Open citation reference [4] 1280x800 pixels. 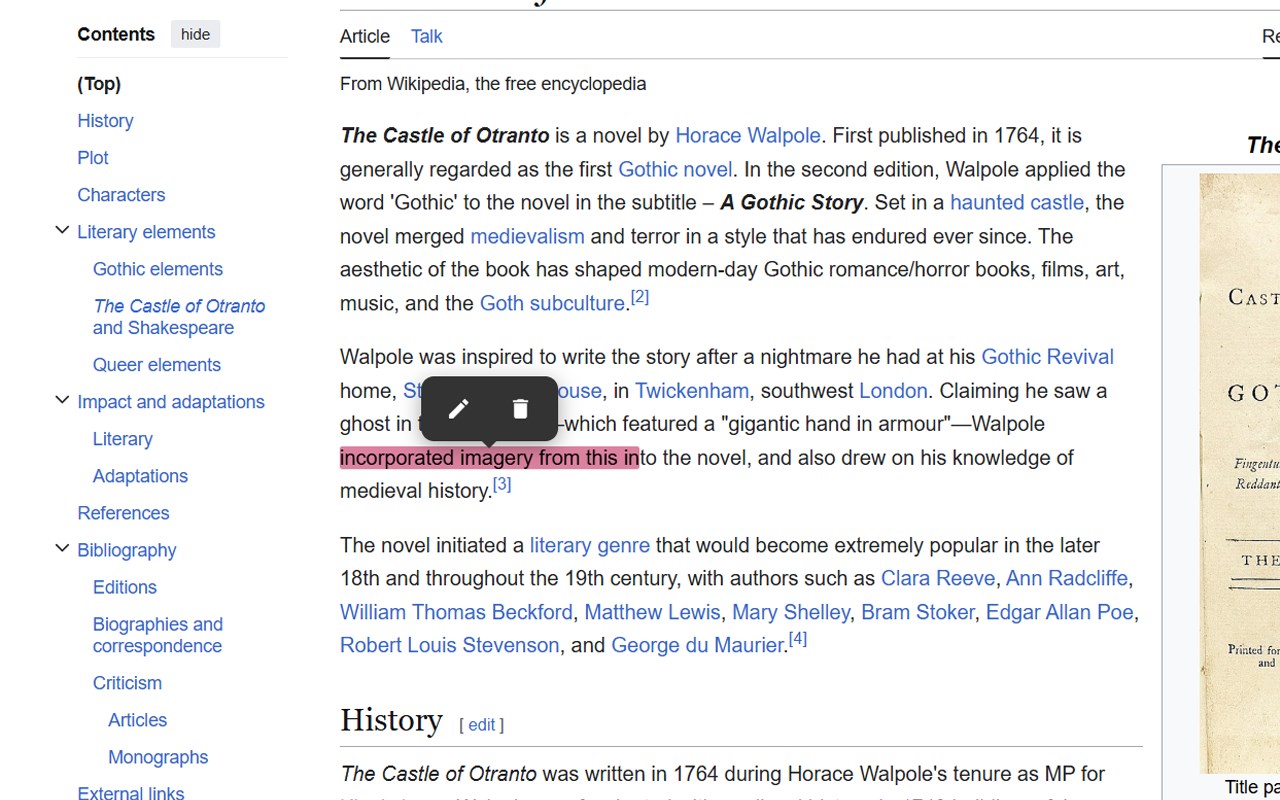pos(798,639)
